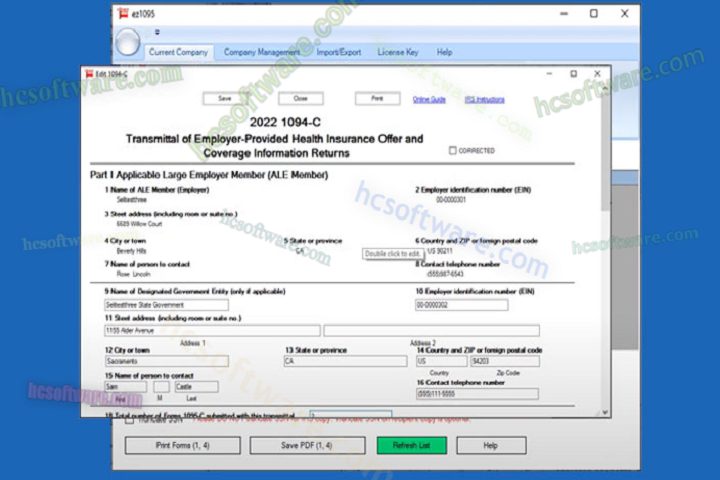Screen dimensions: 720x480
Task: Close the Edit 1094-C dialog window
Action: pyautogui.click(x=597, y=73)
